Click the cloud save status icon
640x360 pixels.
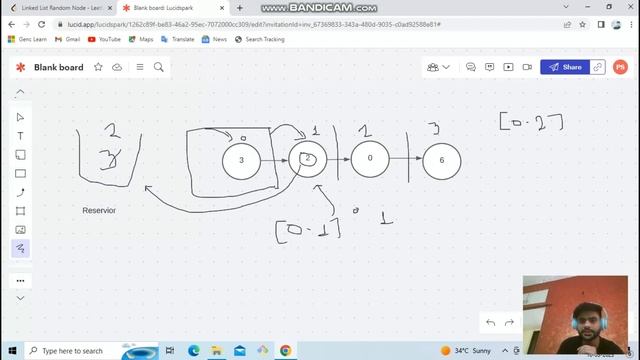pos(117,67)
